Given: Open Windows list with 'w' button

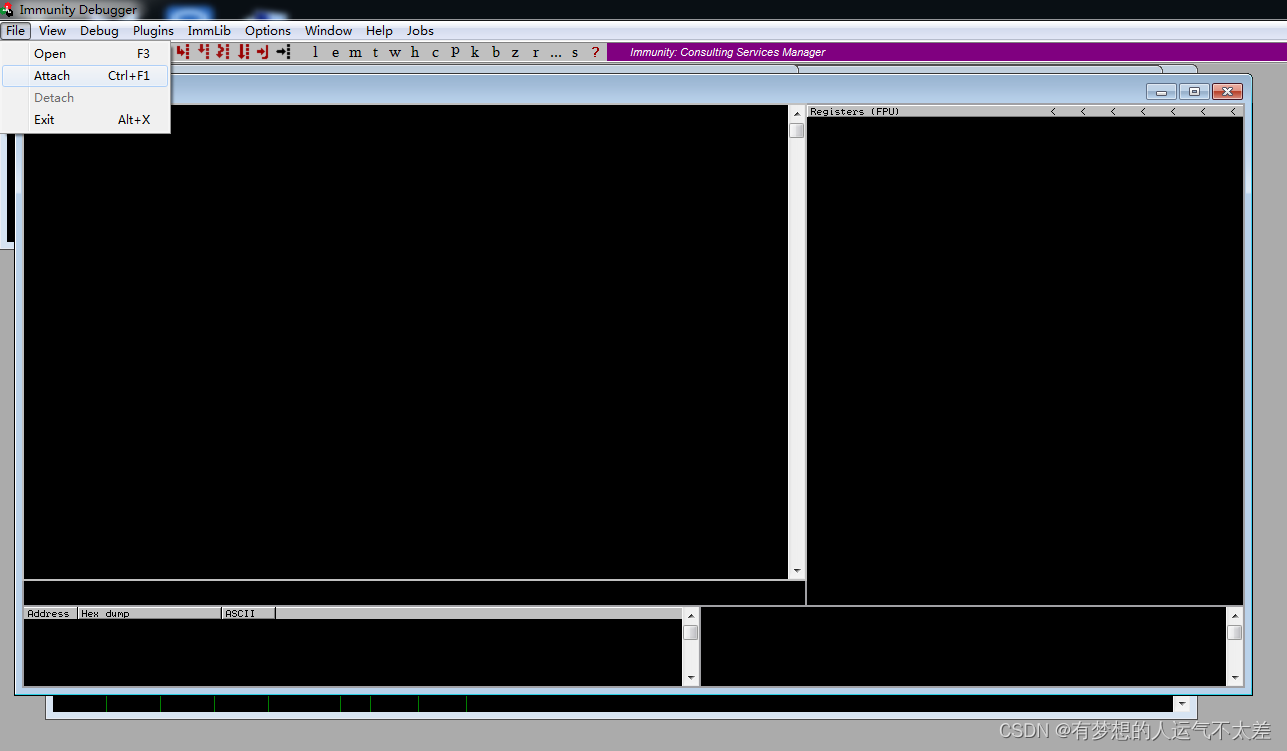Looking at the screenshot, I should click(x=395, y=52).
